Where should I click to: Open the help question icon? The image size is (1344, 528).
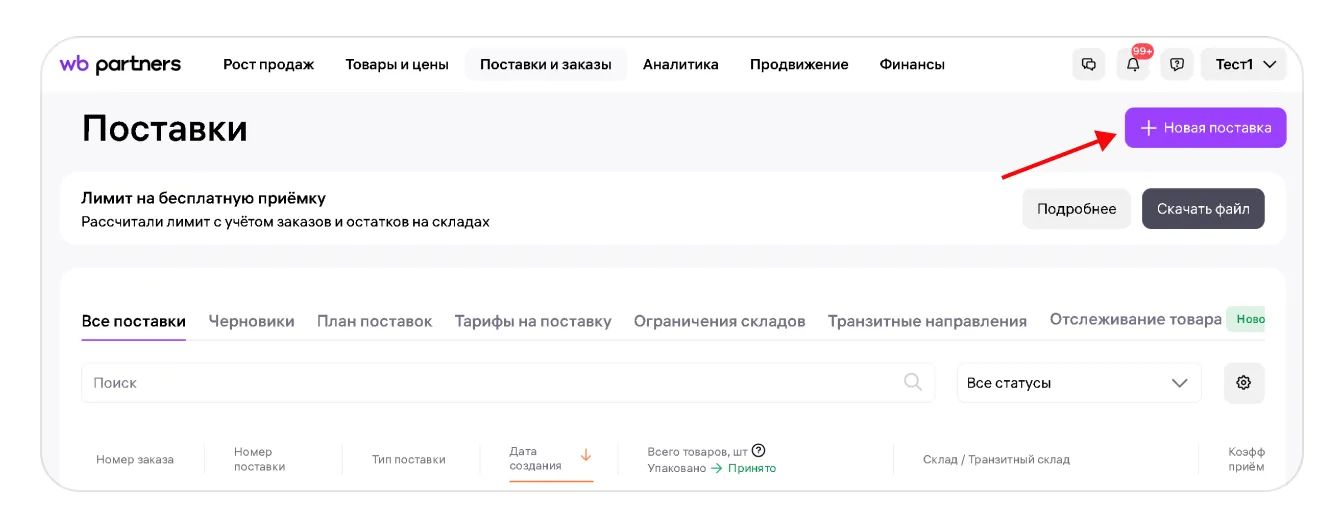point(1177,64)
